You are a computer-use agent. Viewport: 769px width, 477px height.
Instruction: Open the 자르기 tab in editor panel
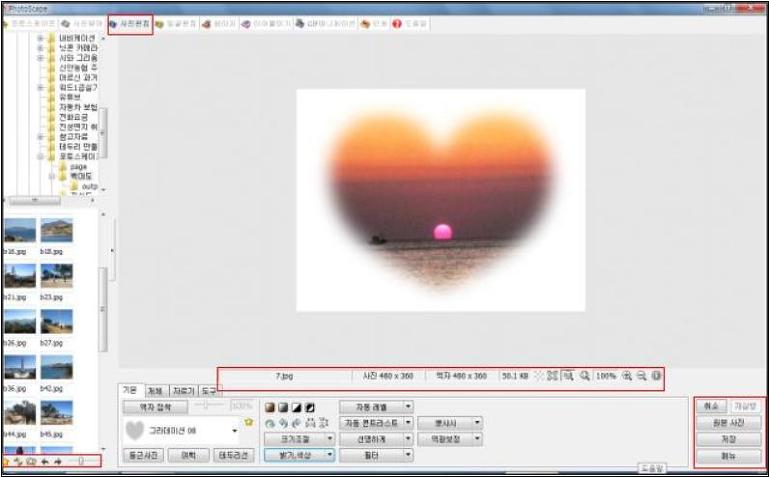click(x=181, y=391)
